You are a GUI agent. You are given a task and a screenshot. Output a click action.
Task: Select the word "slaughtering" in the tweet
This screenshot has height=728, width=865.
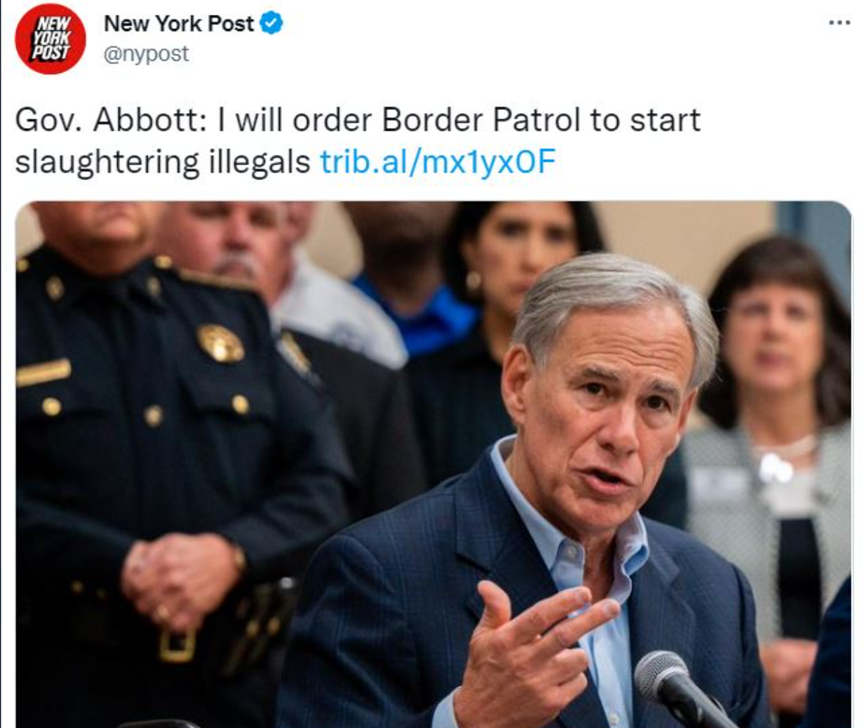(108, 163)
